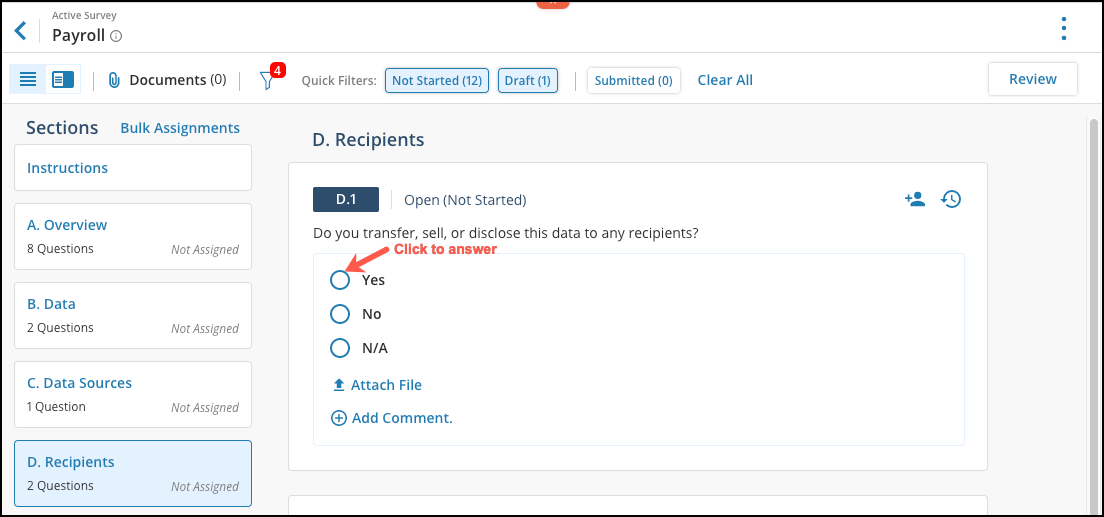Select the No radio option

click(340, 313)
